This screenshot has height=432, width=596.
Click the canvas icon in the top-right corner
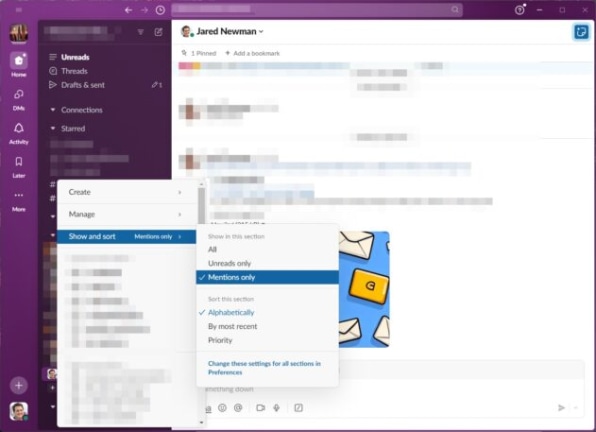tap(581, 32)
